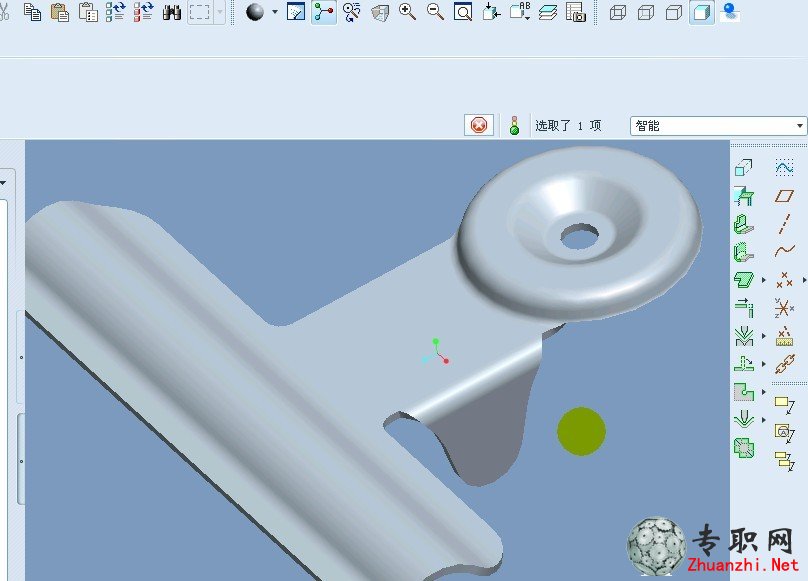Click the gray 3D view mode icon
This screenshot has width=808, height=581.
[380, 12]
